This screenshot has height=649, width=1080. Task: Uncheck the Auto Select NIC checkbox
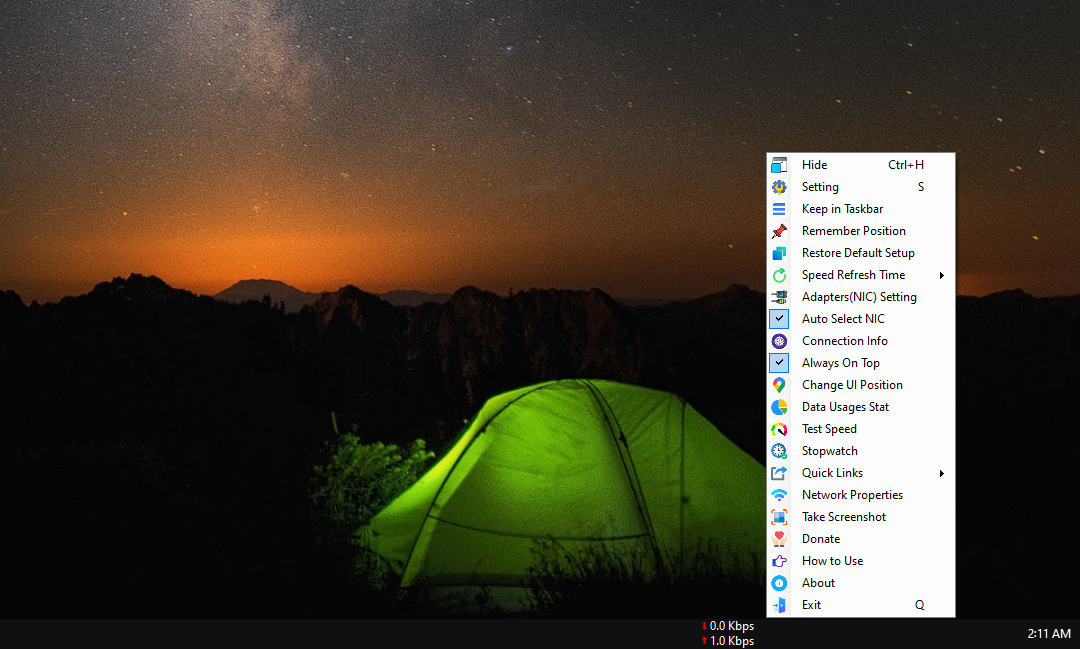point(779,319)
